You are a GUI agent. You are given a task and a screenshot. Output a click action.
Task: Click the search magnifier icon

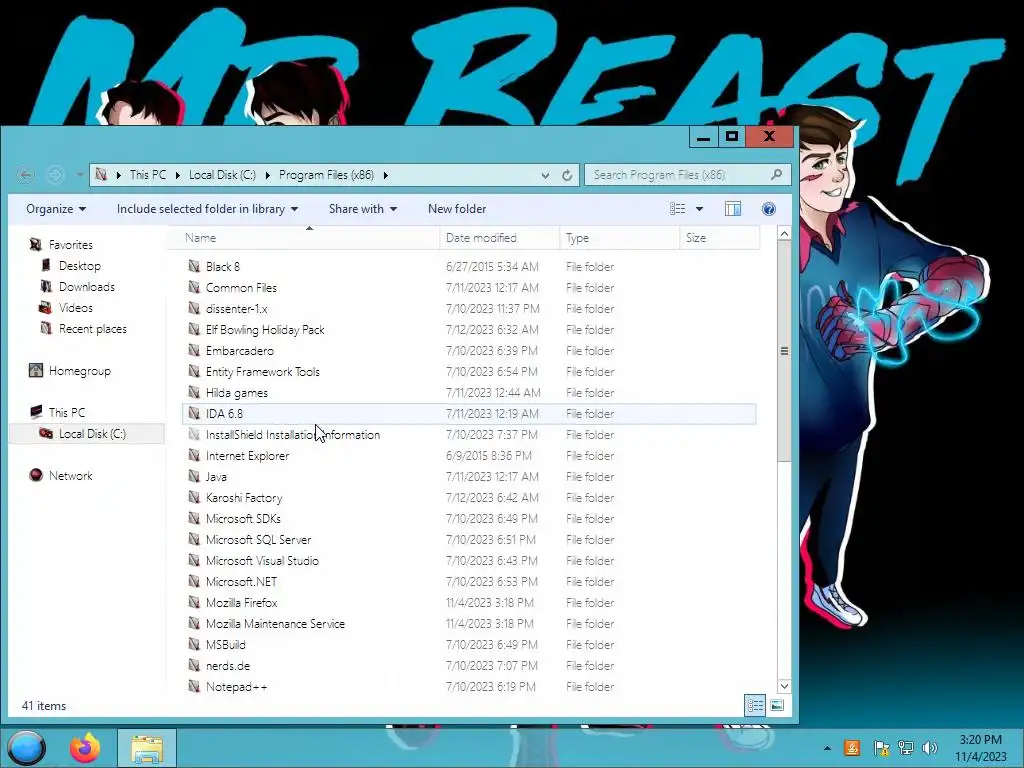pyautogui.click(x=776, y=174)
